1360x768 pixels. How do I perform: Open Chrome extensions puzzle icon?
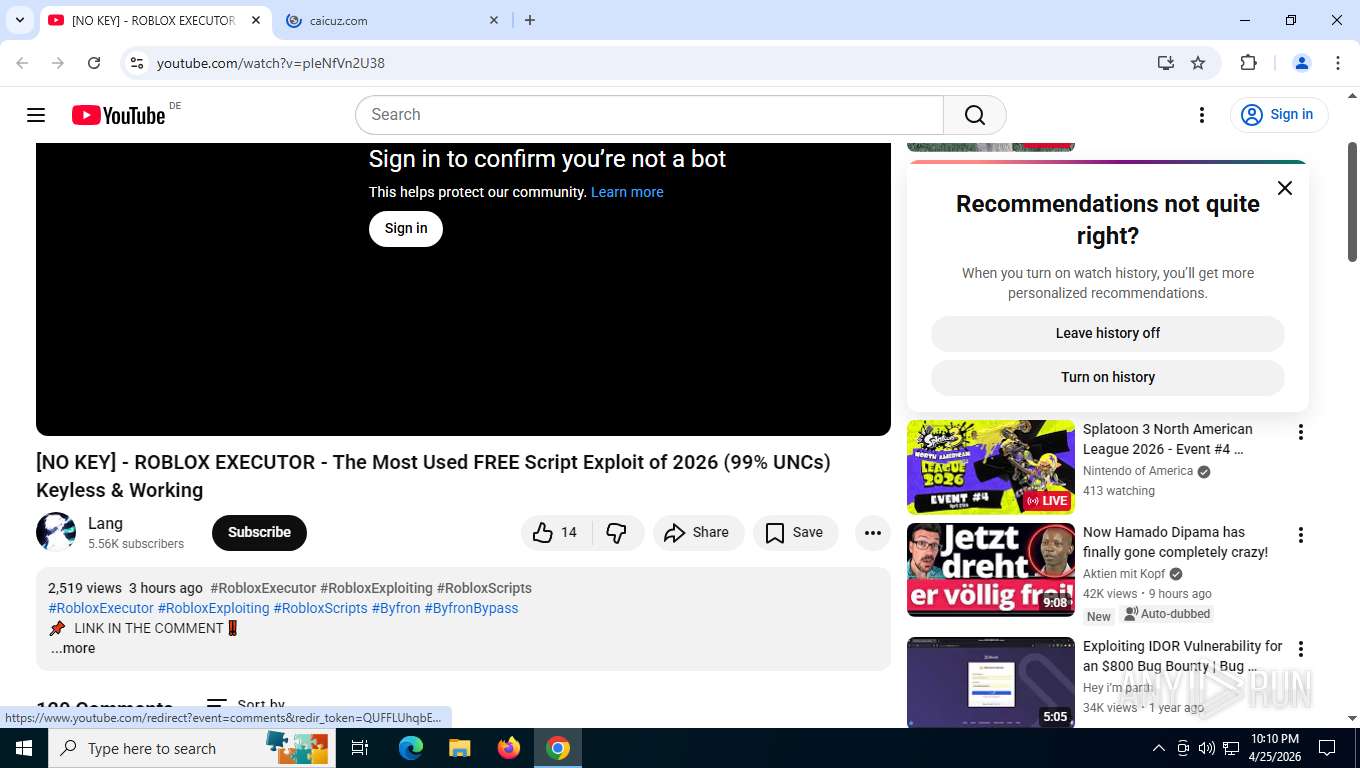[1248, 63]
